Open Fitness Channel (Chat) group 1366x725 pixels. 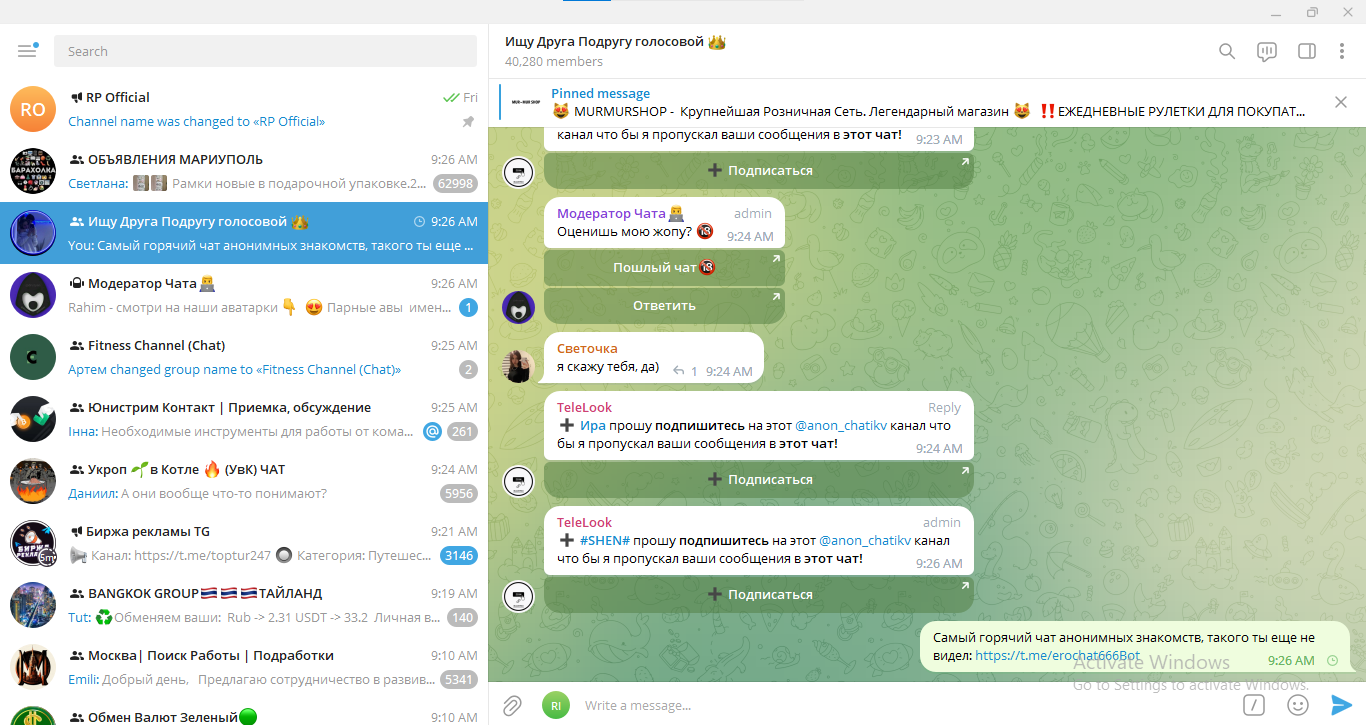pyautogui.click(x=244, y=357)
